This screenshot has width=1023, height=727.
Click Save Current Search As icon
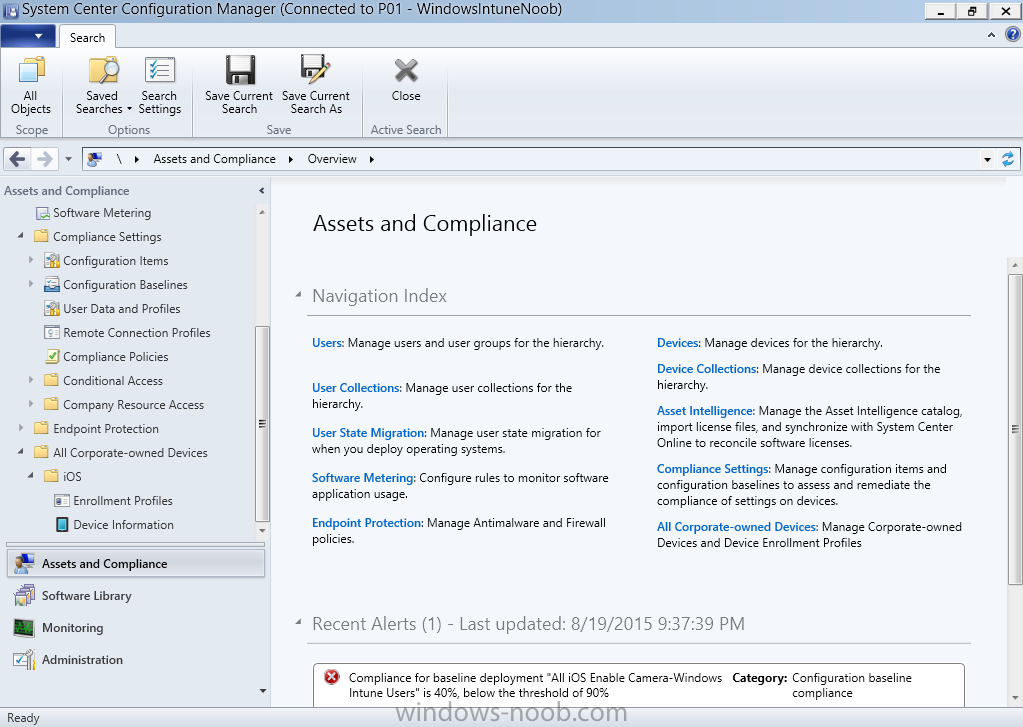pos(316,70)
